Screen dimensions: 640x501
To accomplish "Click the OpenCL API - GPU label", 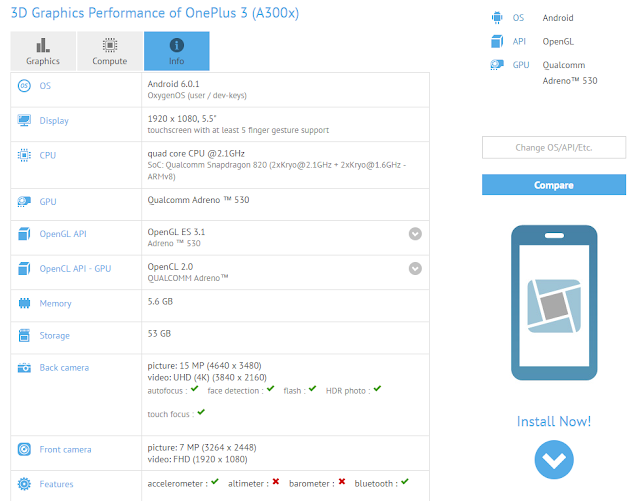I will click(75, 269).
